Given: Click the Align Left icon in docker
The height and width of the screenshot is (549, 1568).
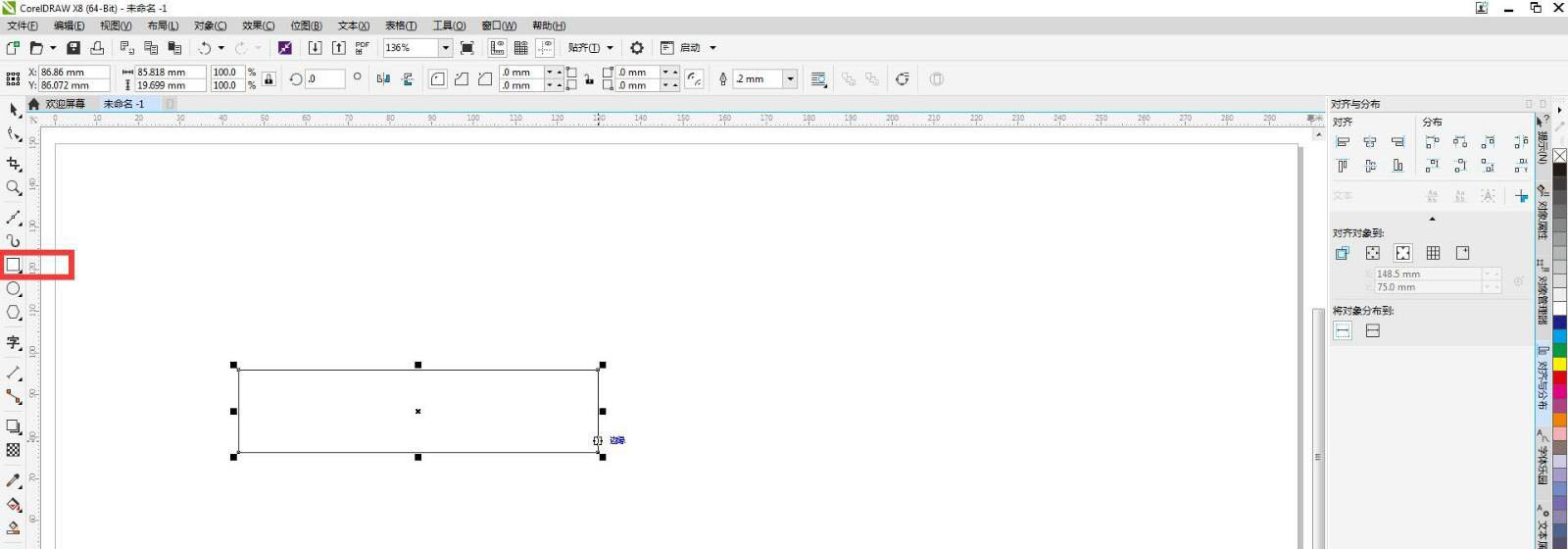Looking at the screenshot, I should pos(1343,142).
